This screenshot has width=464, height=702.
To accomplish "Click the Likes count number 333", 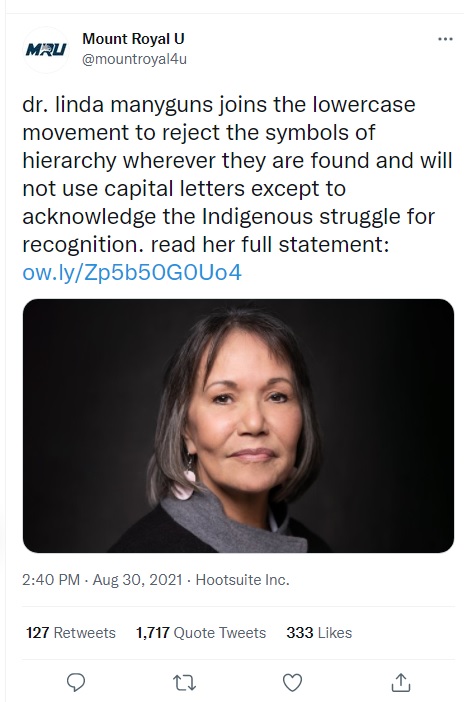I will 300,633.
